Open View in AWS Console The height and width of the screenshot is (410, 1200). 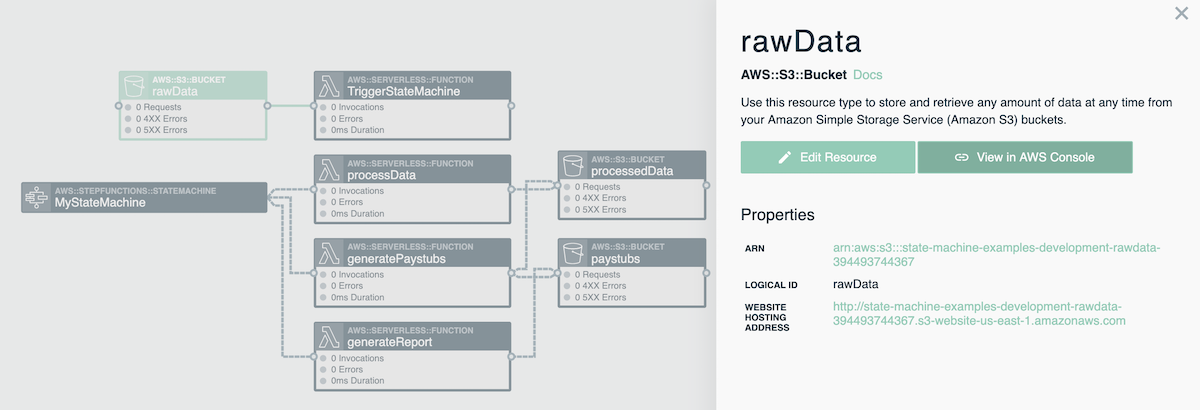1025,157
